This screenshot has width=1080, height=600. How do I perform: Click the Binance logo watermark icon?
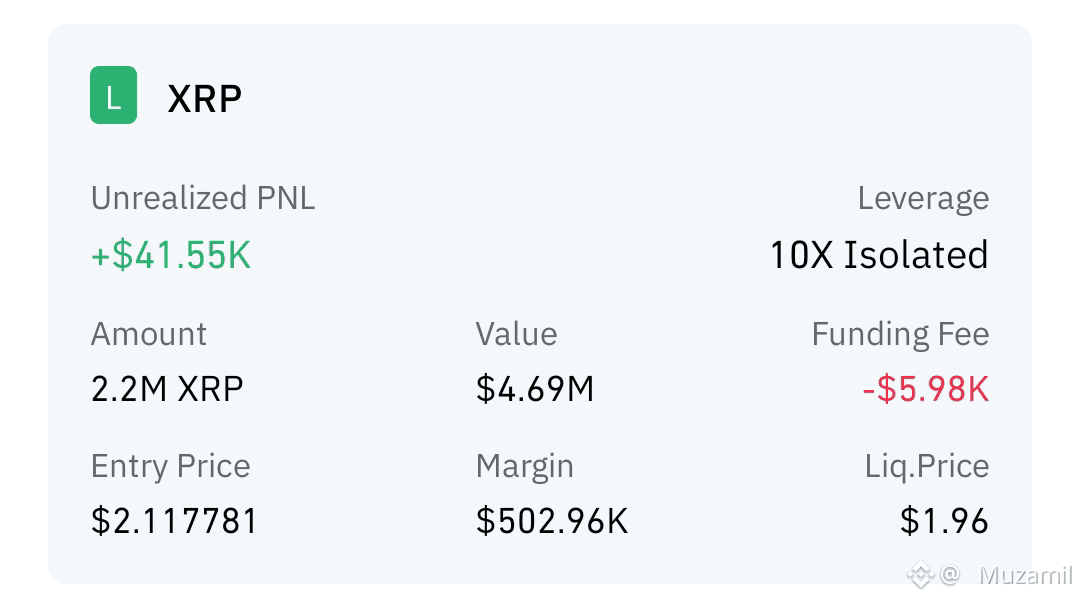coord(920,574)
